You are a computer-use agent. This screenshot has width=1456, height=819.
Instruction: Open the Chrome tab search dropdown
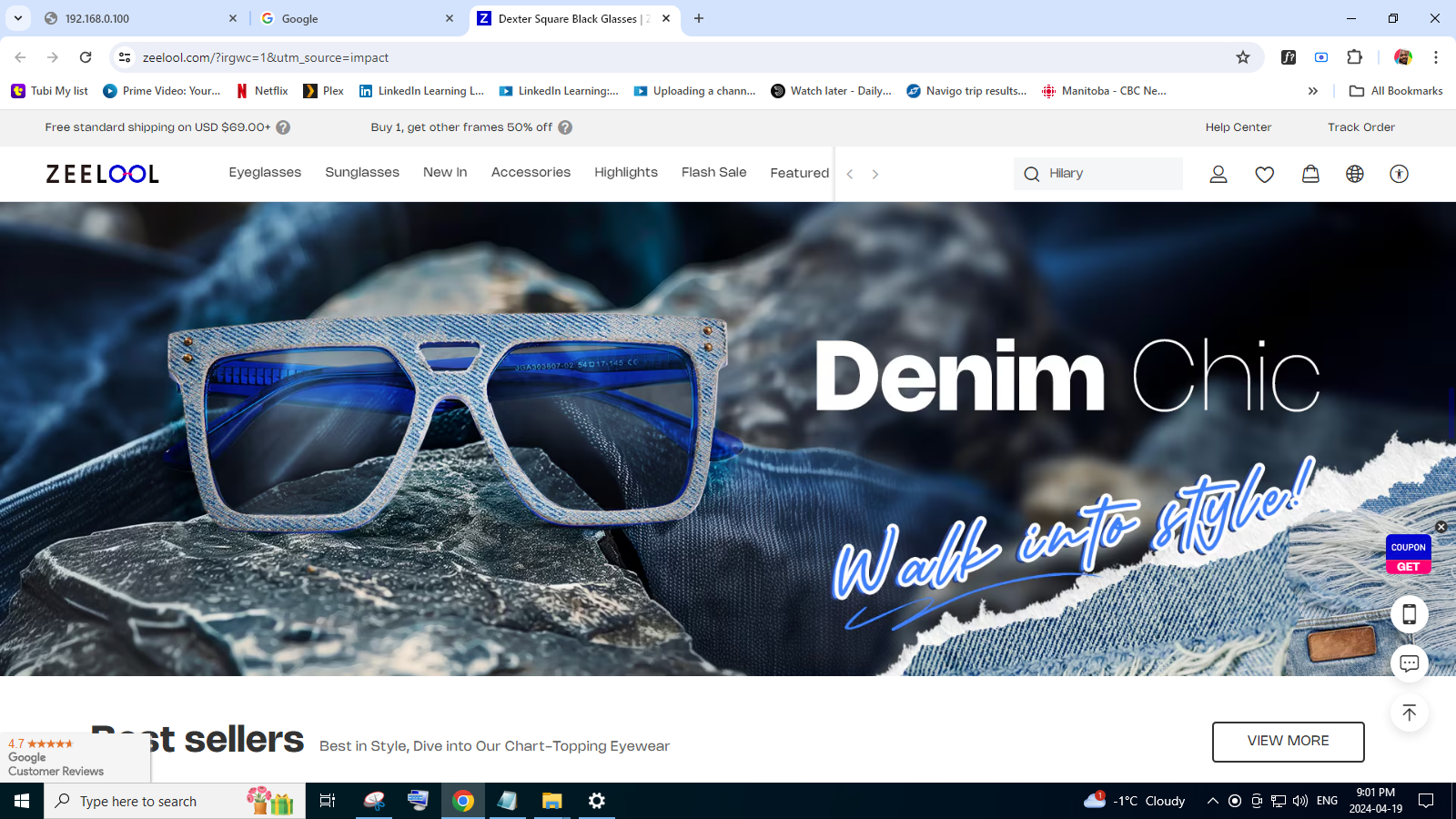tap(18, 18)
